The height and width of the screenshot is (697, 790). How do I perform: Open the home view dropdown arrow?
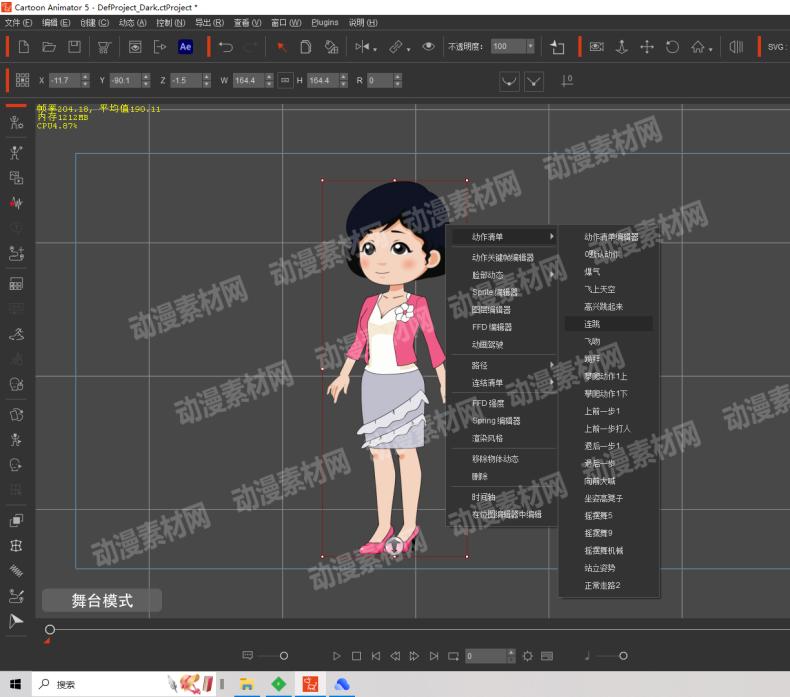click(710, 49)
